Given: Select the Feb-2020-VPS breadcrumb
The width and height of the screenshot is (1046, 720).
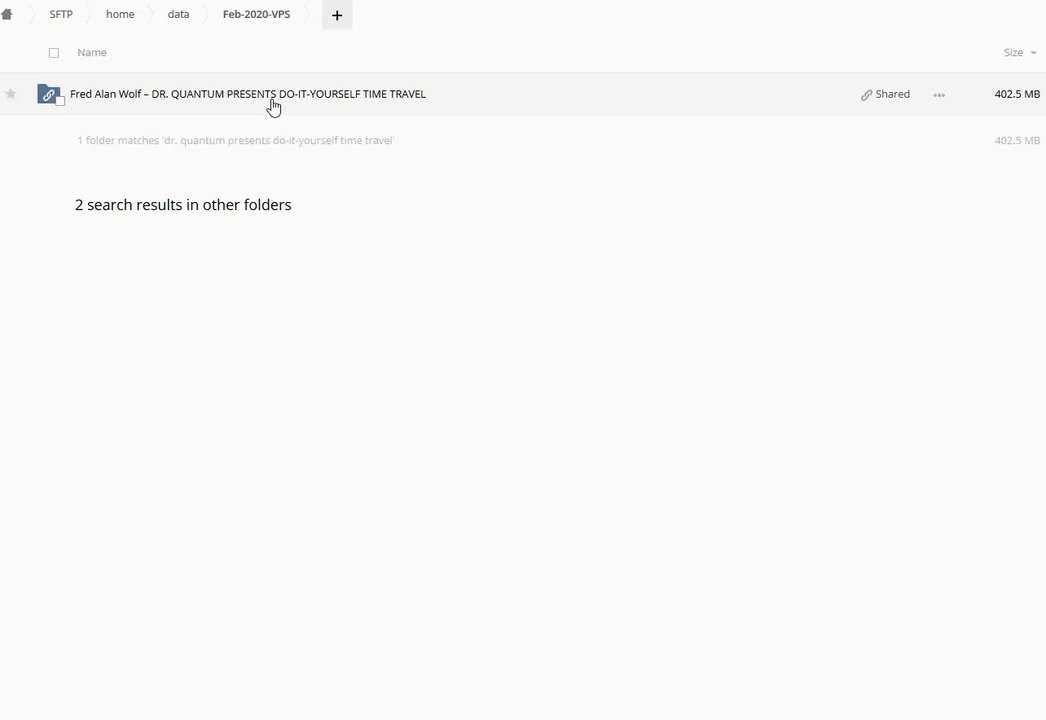Looking at the screenshot, I should 256,15.
